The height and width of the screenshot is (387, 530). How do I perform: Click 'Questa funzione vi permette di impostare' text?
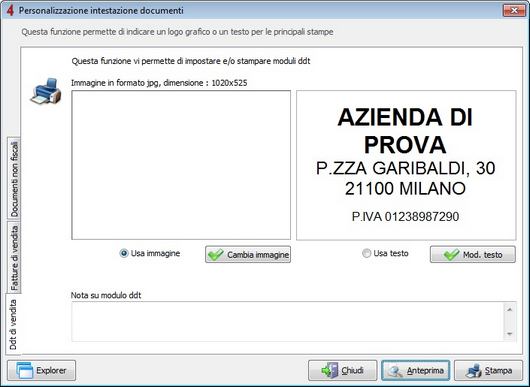point(191,61)
